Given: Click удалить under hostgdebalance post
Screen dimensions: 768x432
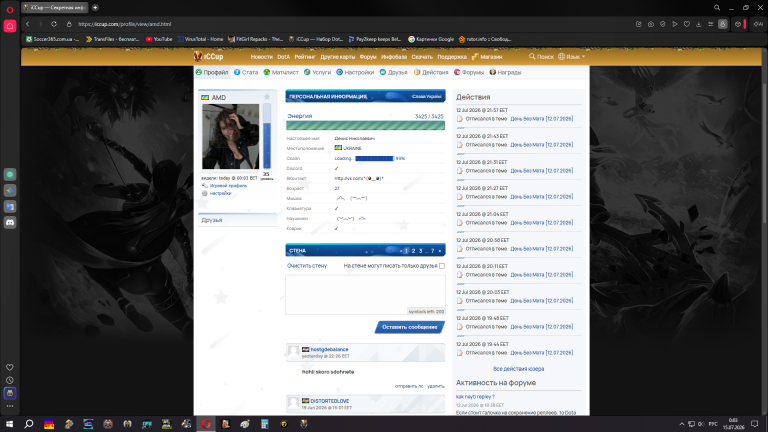Looking at the screenshot, I should (435, 386).
